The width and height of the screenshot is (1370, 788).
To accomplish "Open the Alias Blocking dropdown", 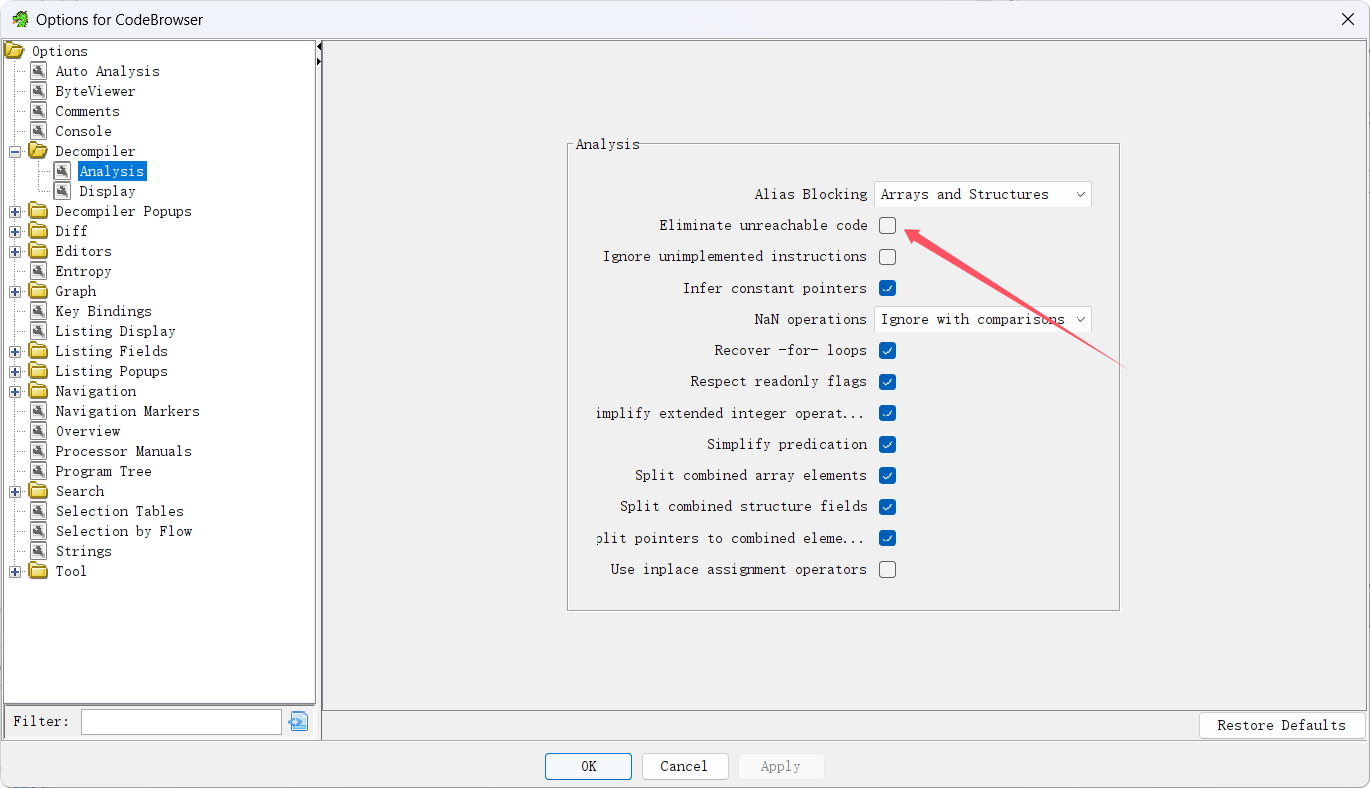I will point(982,194).
